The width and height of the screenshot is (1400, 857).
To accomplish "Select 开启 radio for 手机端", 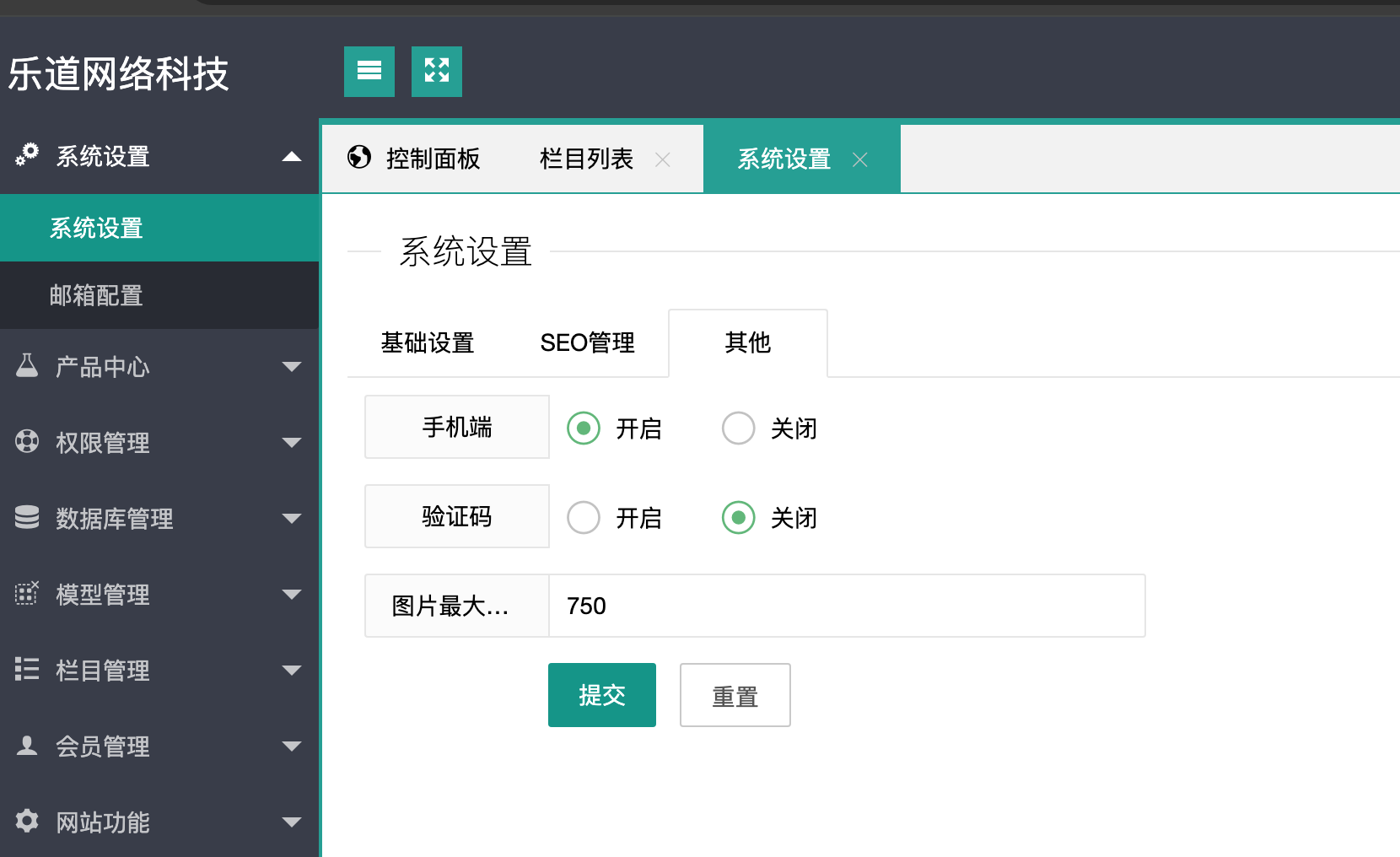I will tap(584, 428).
